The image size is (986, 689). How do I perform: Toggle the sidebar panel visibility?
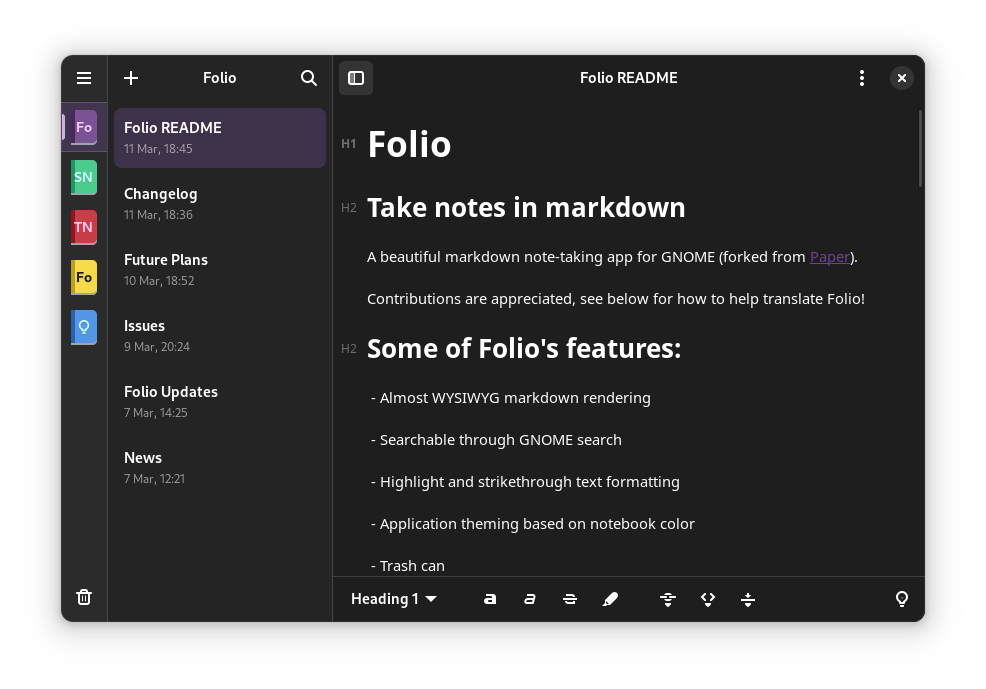click(356, 78)
